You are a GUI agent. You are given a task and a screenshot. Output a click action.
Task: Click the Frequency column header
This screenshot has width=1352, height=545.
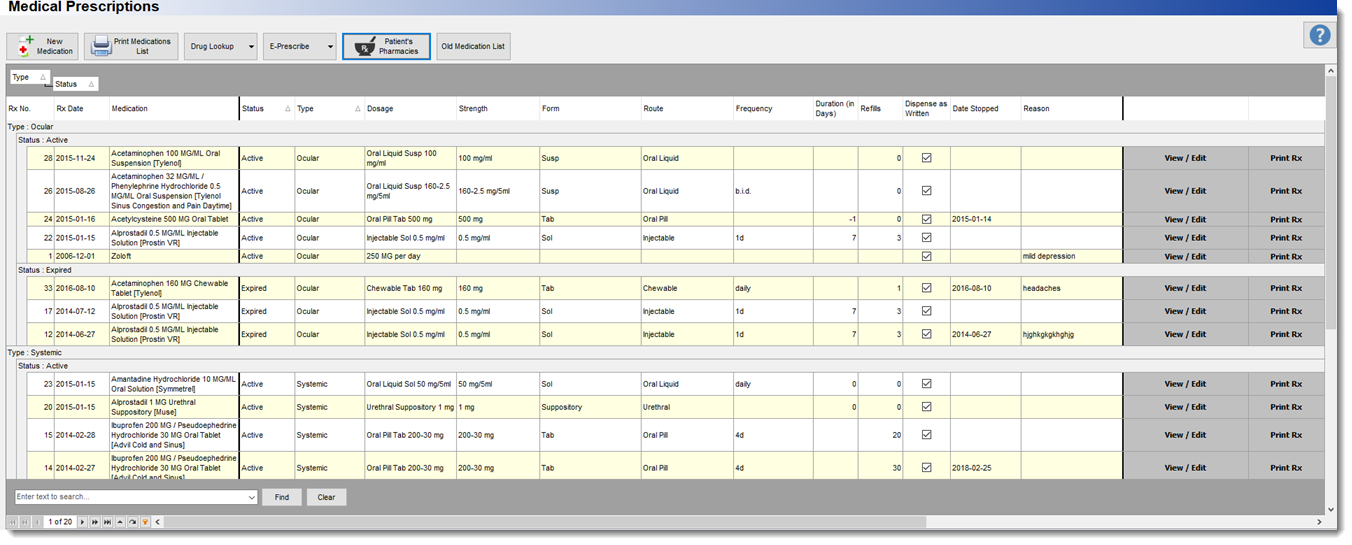(773, 108)
